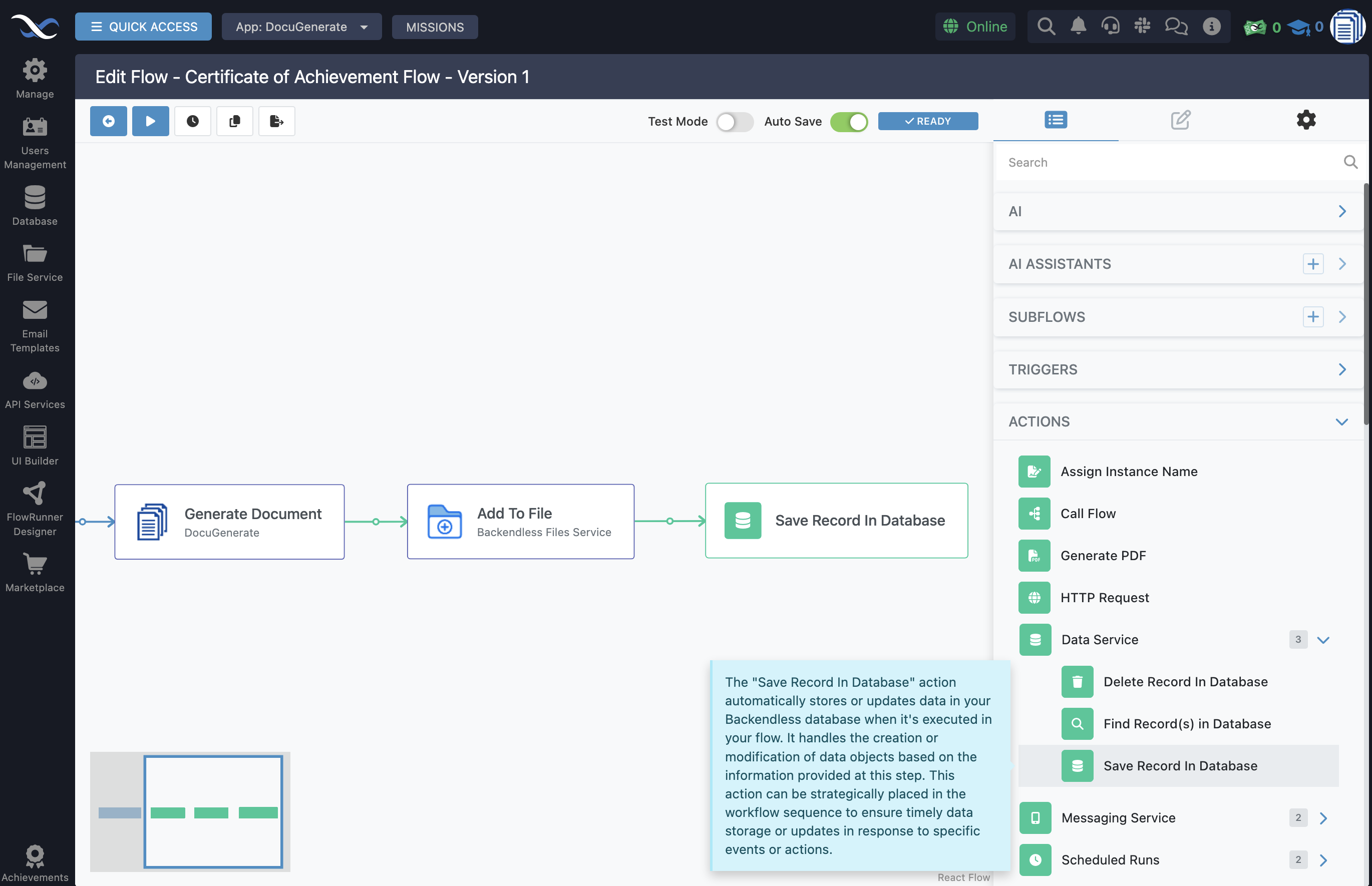Collapse the Data Service action group
Screen dimensions: 1372x886
[1323, 639]
